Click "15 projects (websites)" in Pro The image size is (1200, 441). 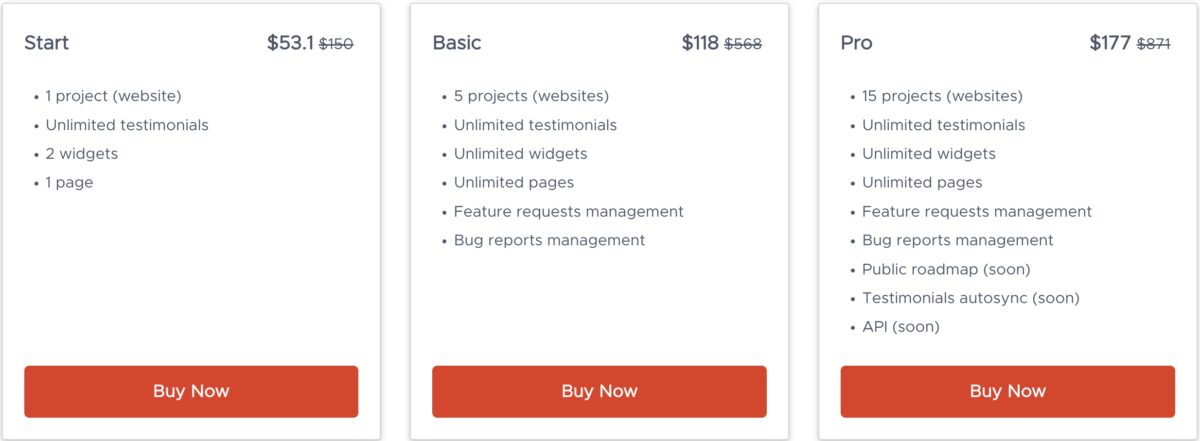pos(942,96)
